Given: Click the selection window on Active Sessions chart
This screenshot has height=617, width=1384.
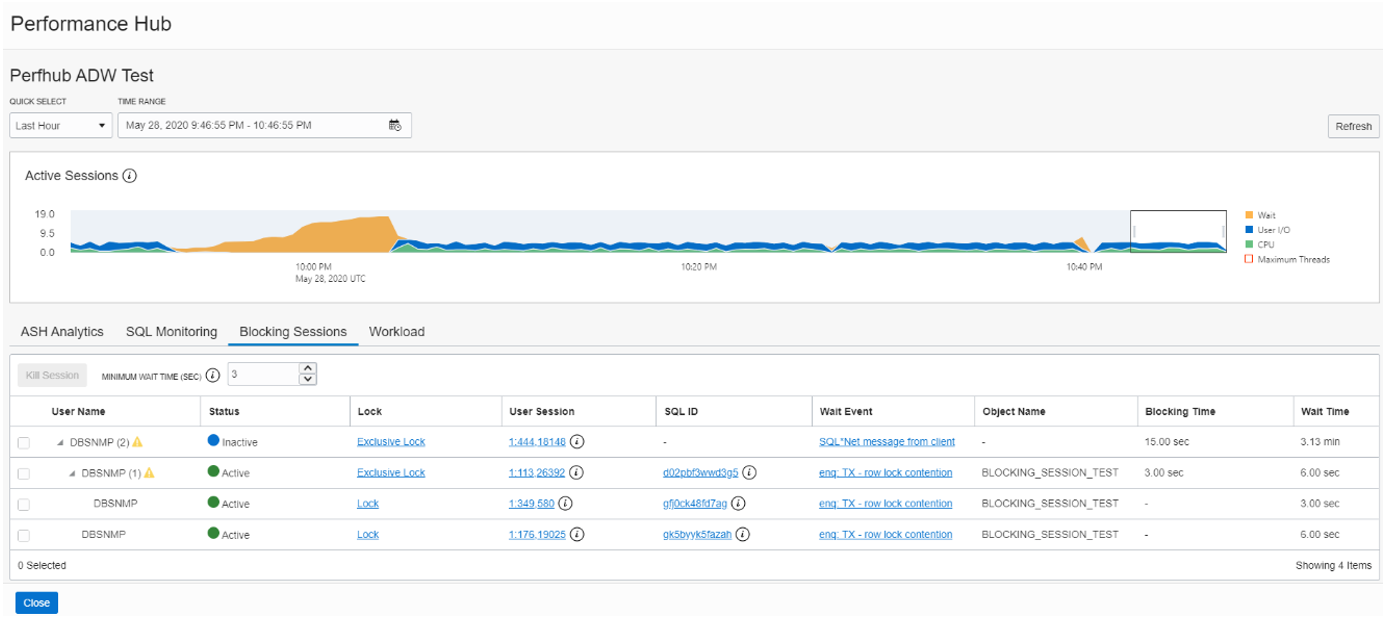Looking at the screenshot, I should tap(1178, 231).
